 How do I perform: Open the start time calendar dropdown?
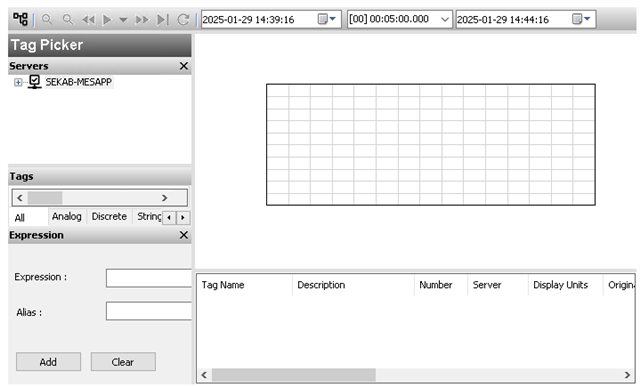327,19
